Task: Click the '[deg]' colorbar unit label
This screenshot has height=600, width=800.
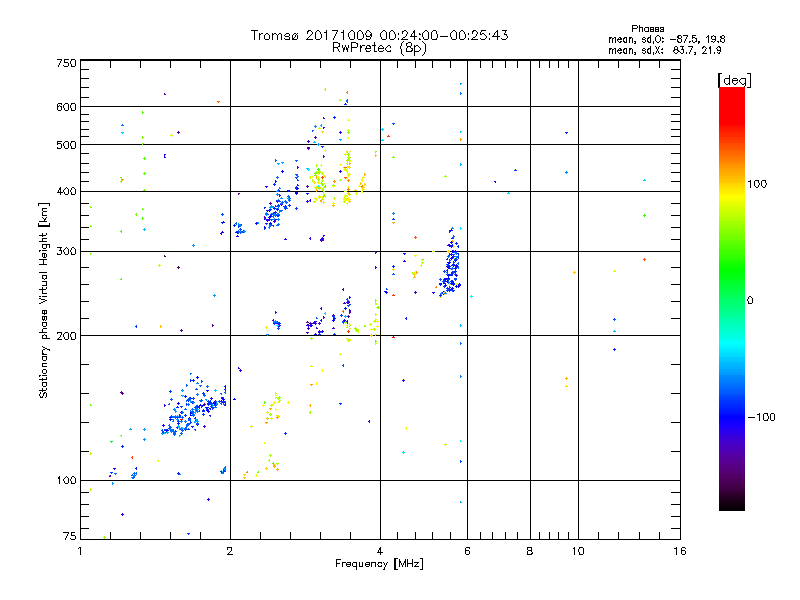Action: (734, 80)
